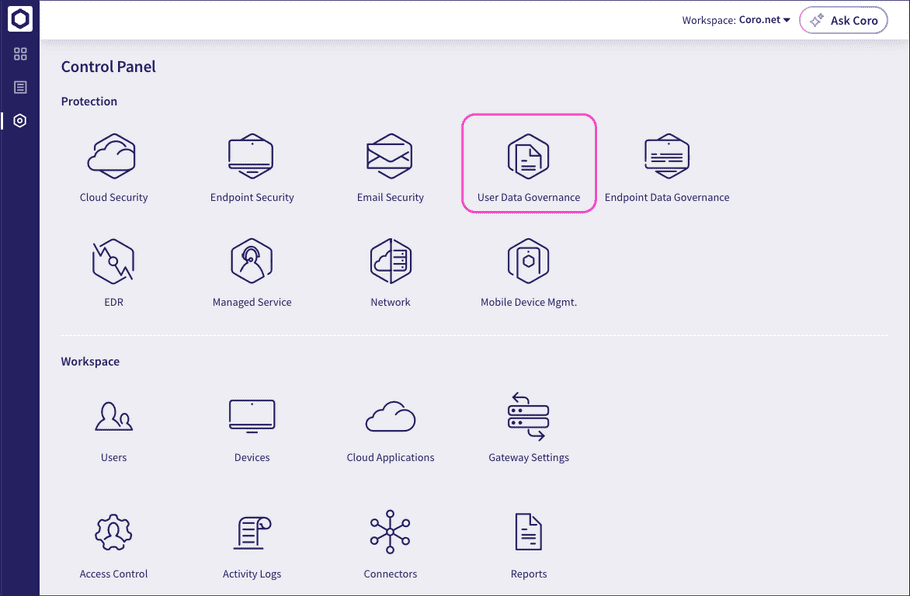910x596 pixels.
Task: Open the Access Control gear icon
Action: coord(113,532)
